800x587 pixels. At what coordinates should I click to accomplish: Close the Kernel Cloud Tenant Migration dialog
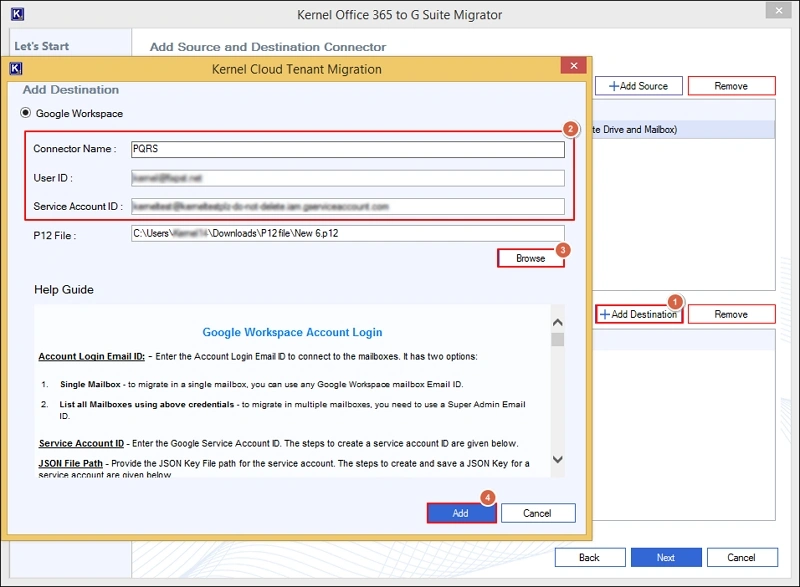pyautogui.click(x=573, y=68)
